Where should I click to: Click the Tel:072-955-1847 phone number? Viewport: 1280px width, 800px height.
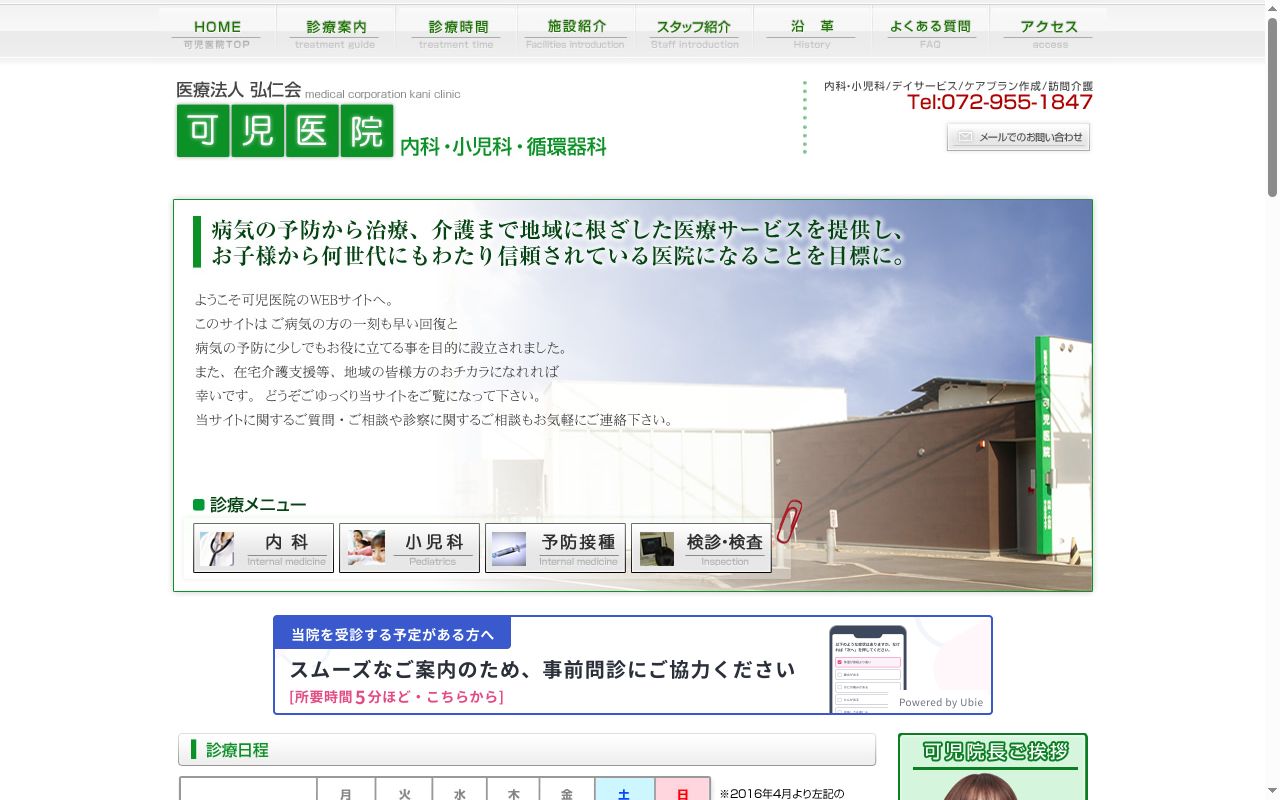click(x=999, y=102)
